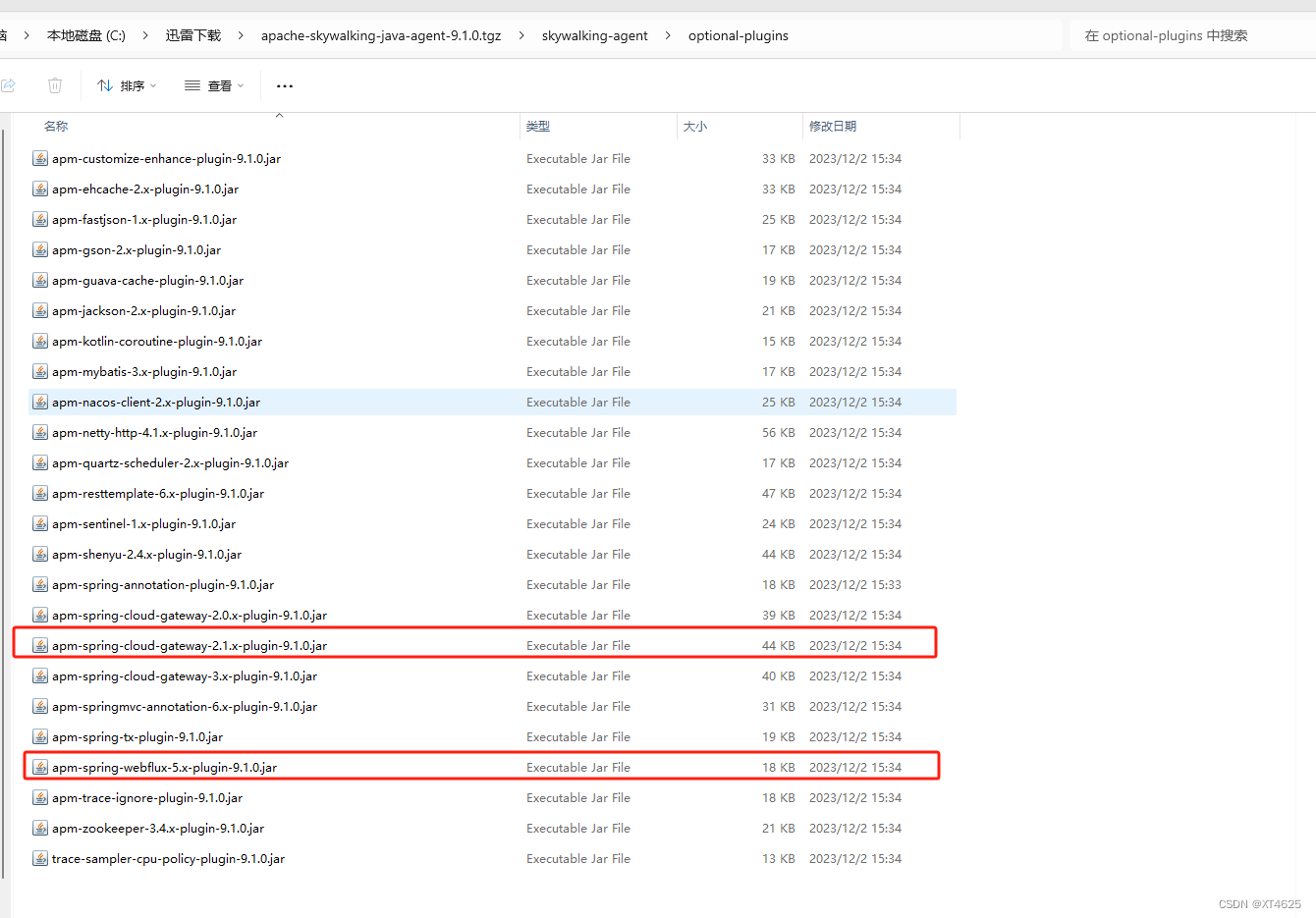Select file name apm-spring-cloud-gateway-2.1.x-plugin-9.1.0.jar

(190, 645)
